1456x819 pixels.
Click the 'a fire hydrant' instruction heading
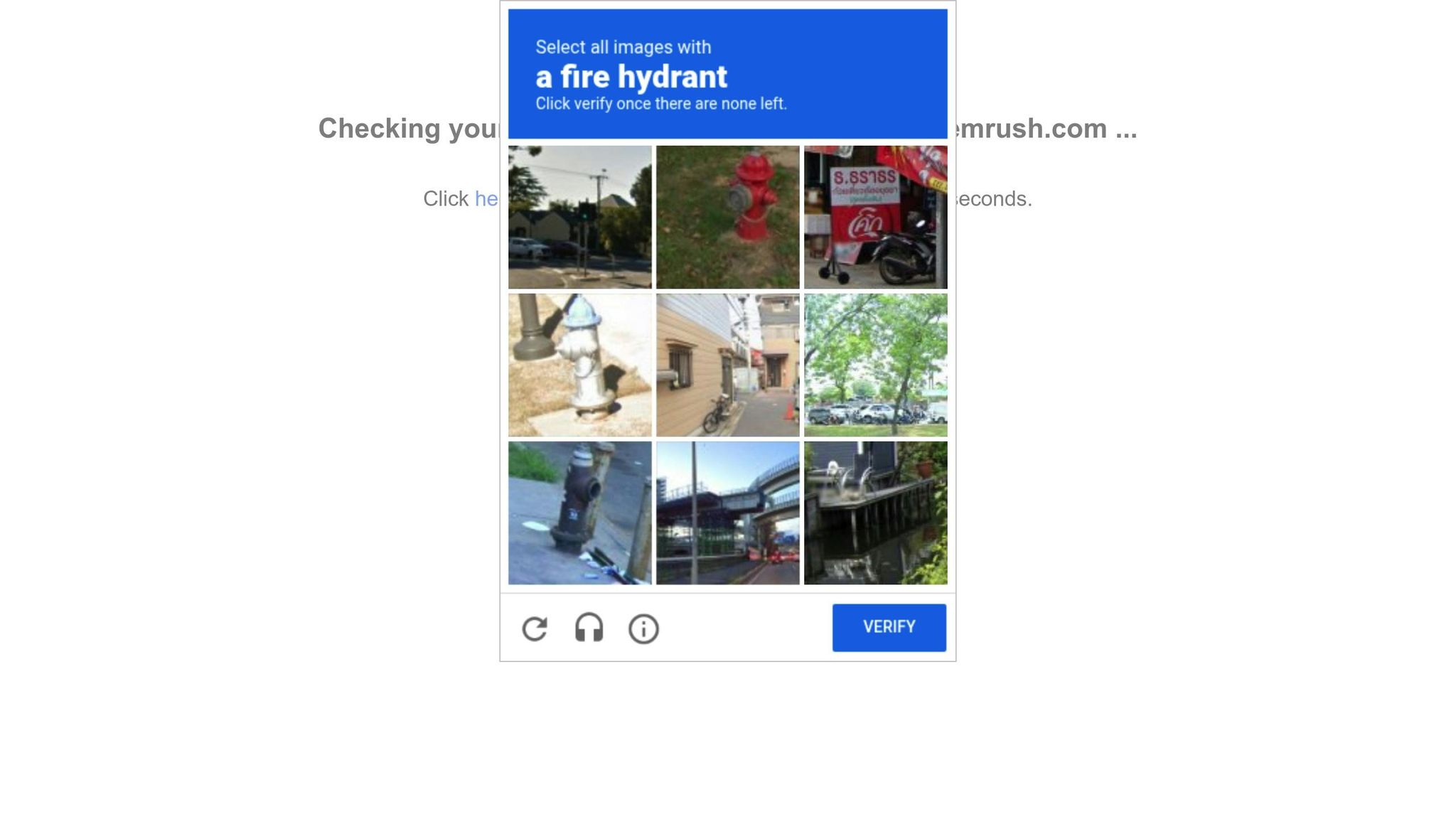pyautogui.click(x=631, y=77)
